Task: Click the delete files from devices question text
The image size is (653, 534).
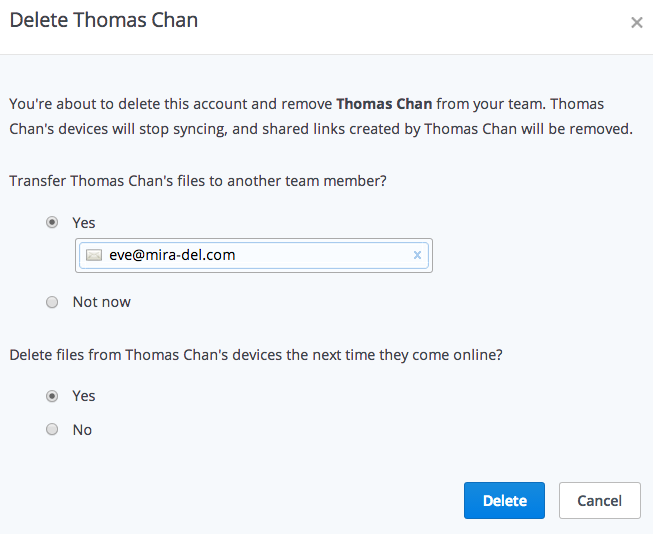Action: [x=256, y=355]
